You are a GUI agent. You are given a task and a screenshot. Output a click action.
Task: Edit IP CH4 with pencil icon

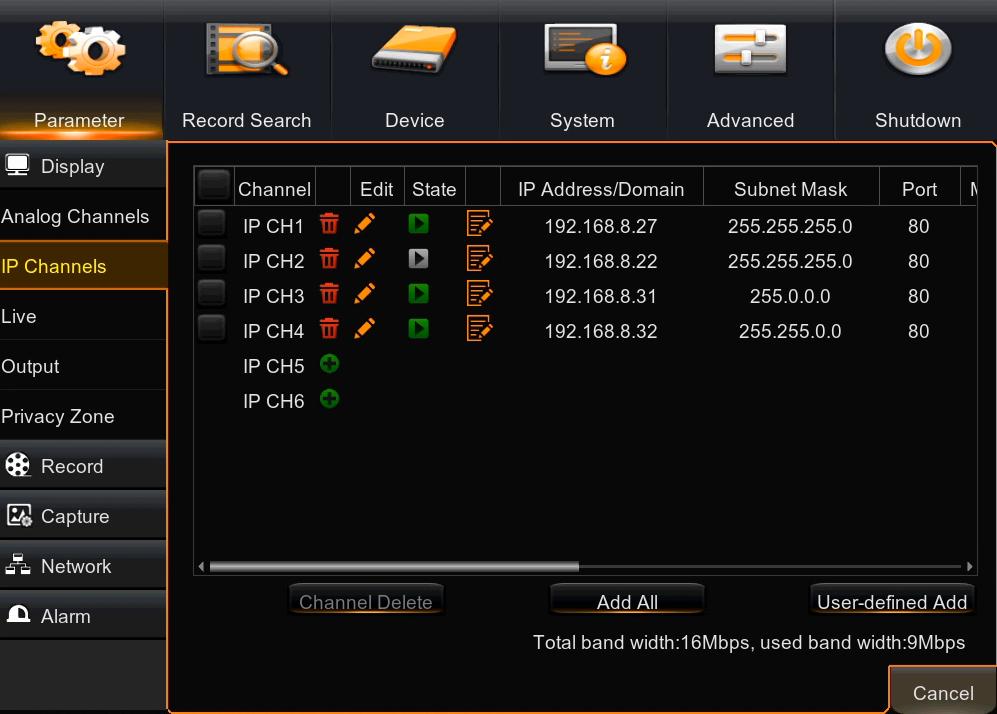pyautogui.click(x=364, y=329)
